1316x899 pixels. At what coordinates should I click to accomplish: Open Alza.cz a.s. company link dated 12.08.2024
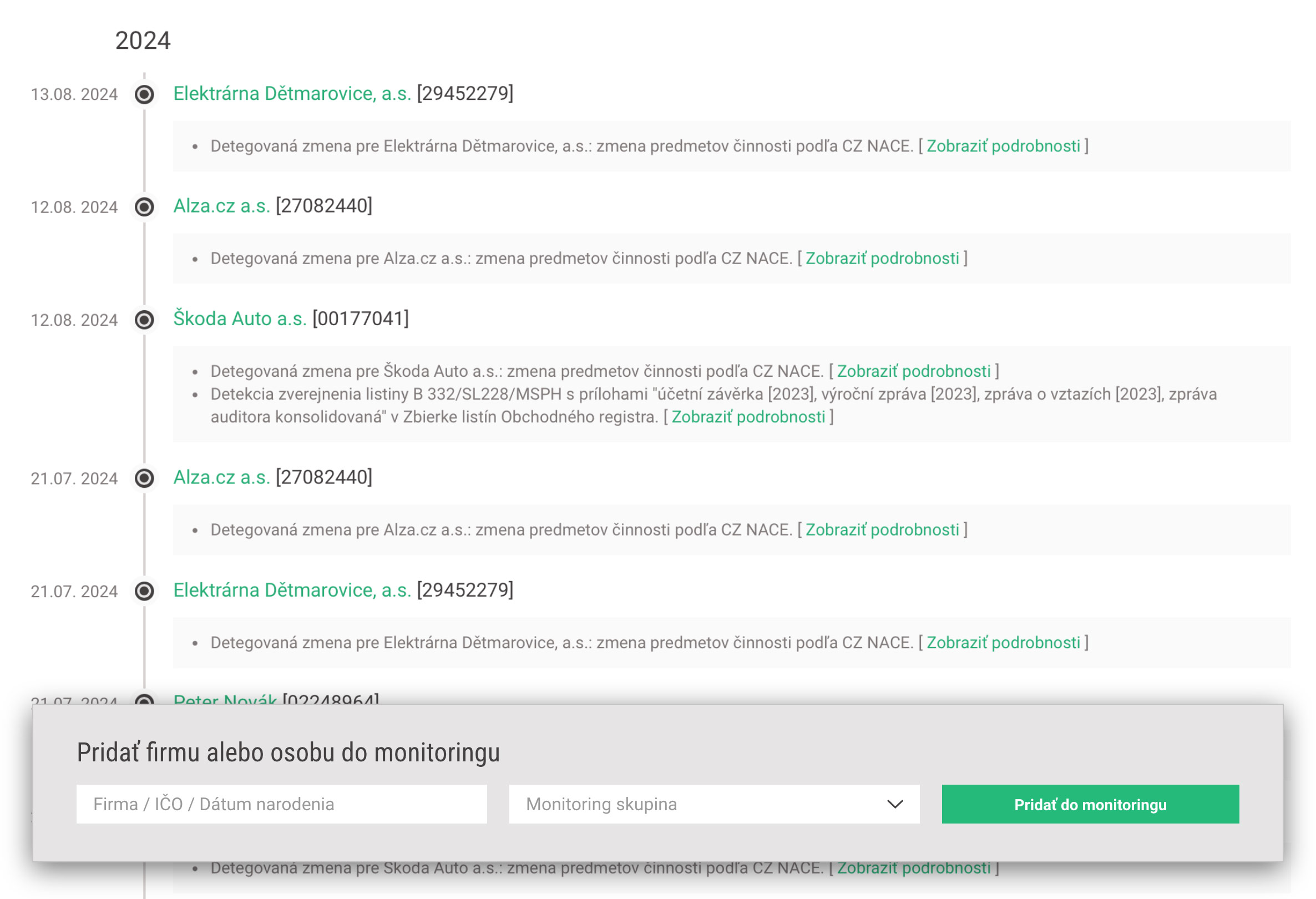tap(221, 206)
